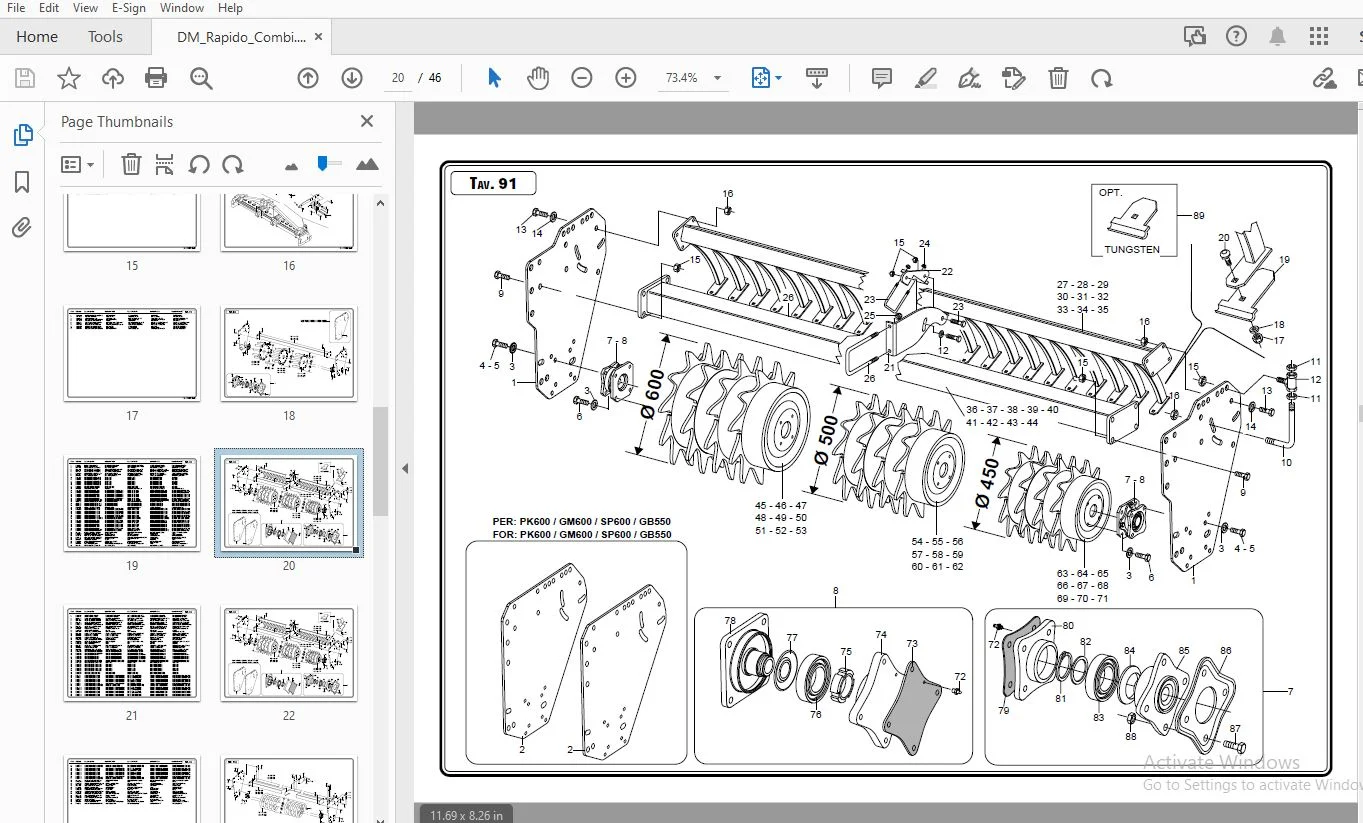The width and height of the screenshot is (1363, 823).
Task: Open the share screen chat icon
Action: tap(1194, 37)
